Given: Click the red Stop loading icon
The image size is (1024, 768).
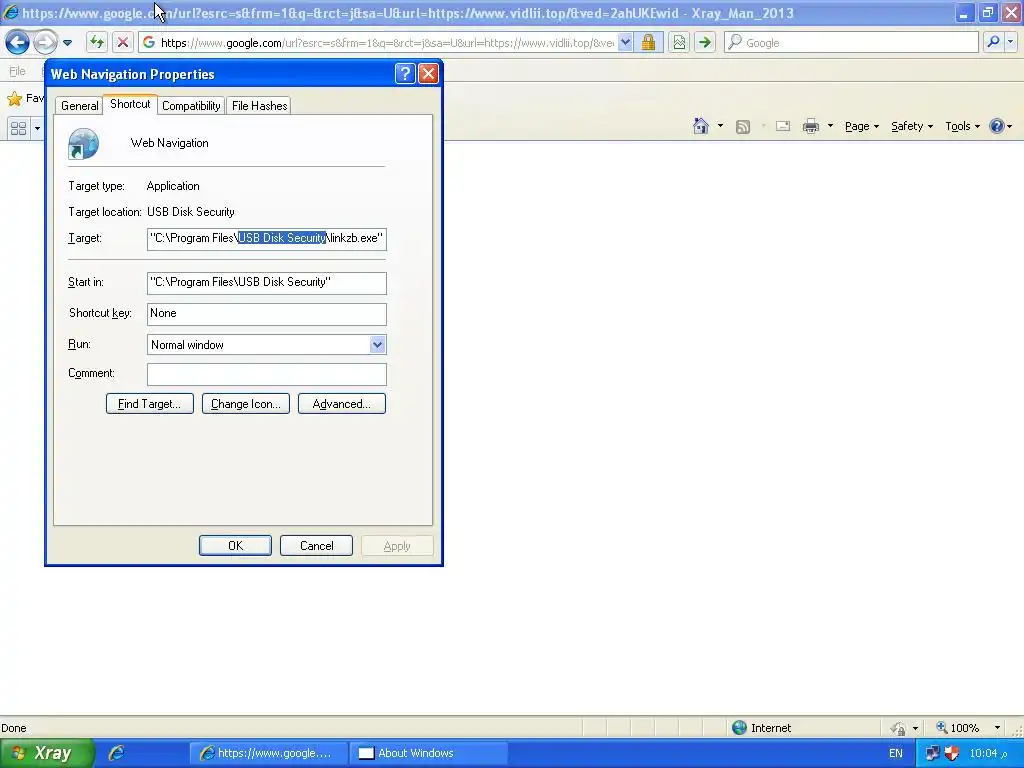Looking at the screenshot, I should (122, 42).
